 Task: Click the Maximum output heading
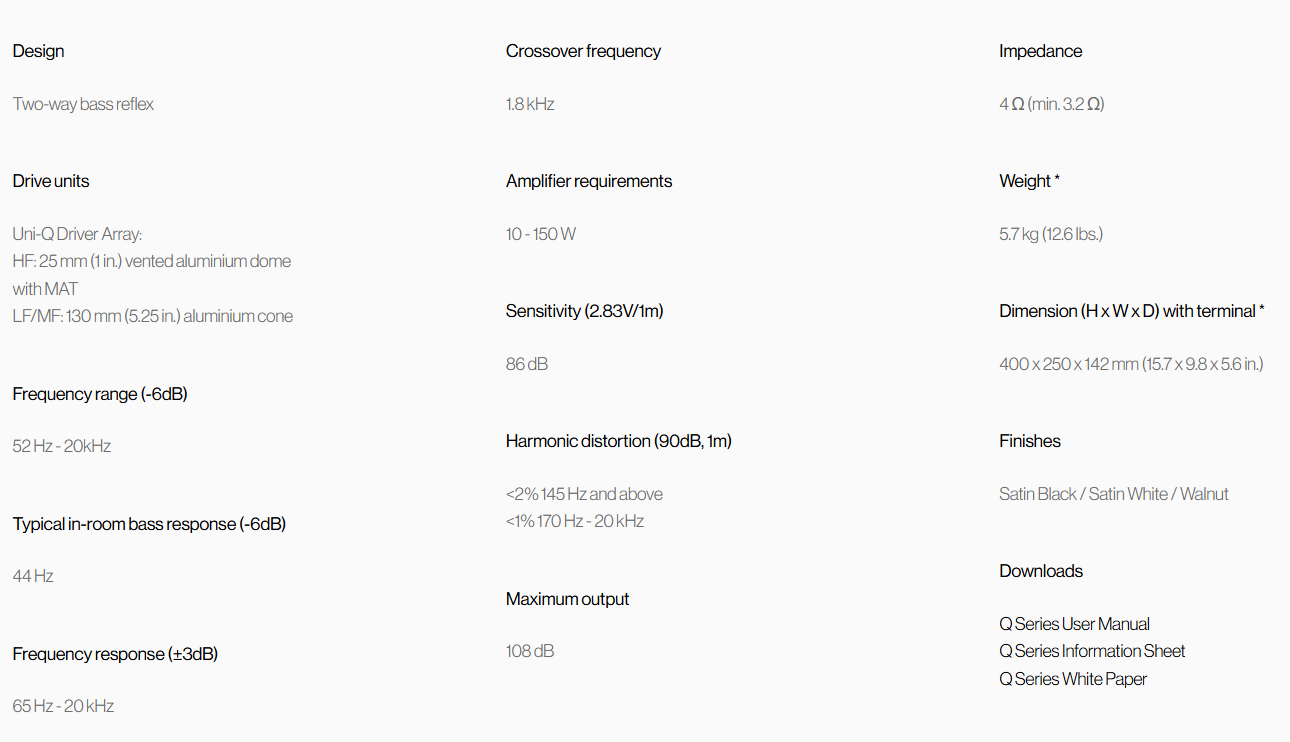pyautogui.click(x=568, y=599)
